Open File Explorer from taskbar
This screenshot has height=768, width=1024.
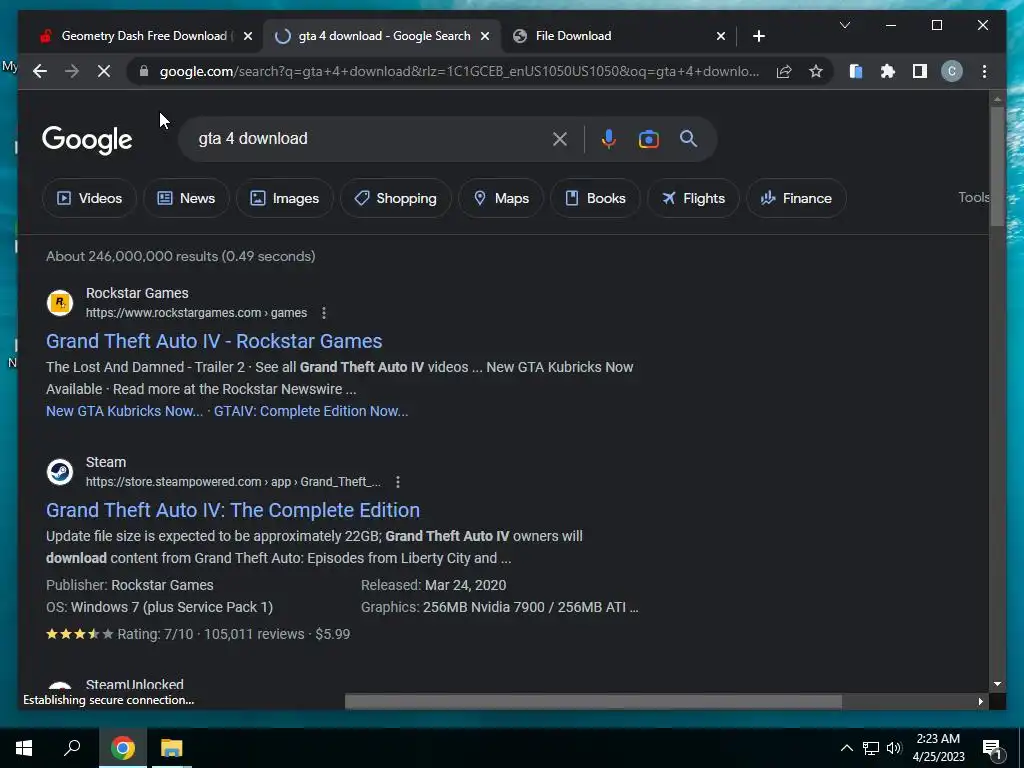[171, 748]
